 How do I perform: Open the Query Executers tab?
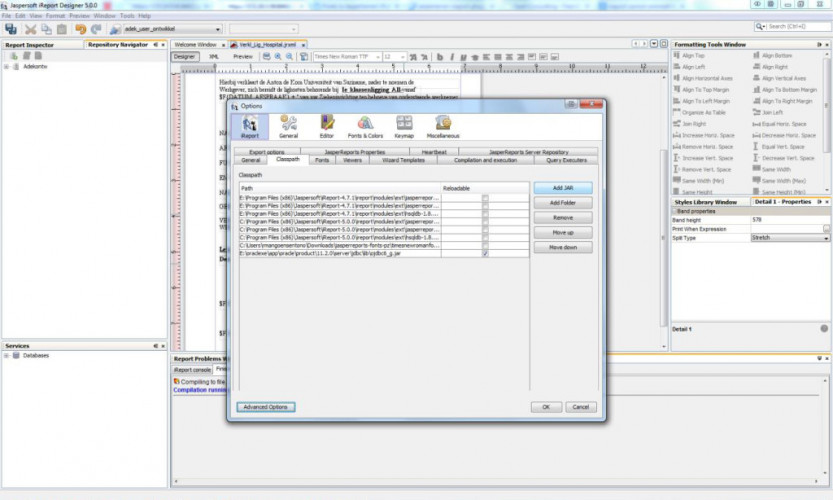(x=566, y=160)
